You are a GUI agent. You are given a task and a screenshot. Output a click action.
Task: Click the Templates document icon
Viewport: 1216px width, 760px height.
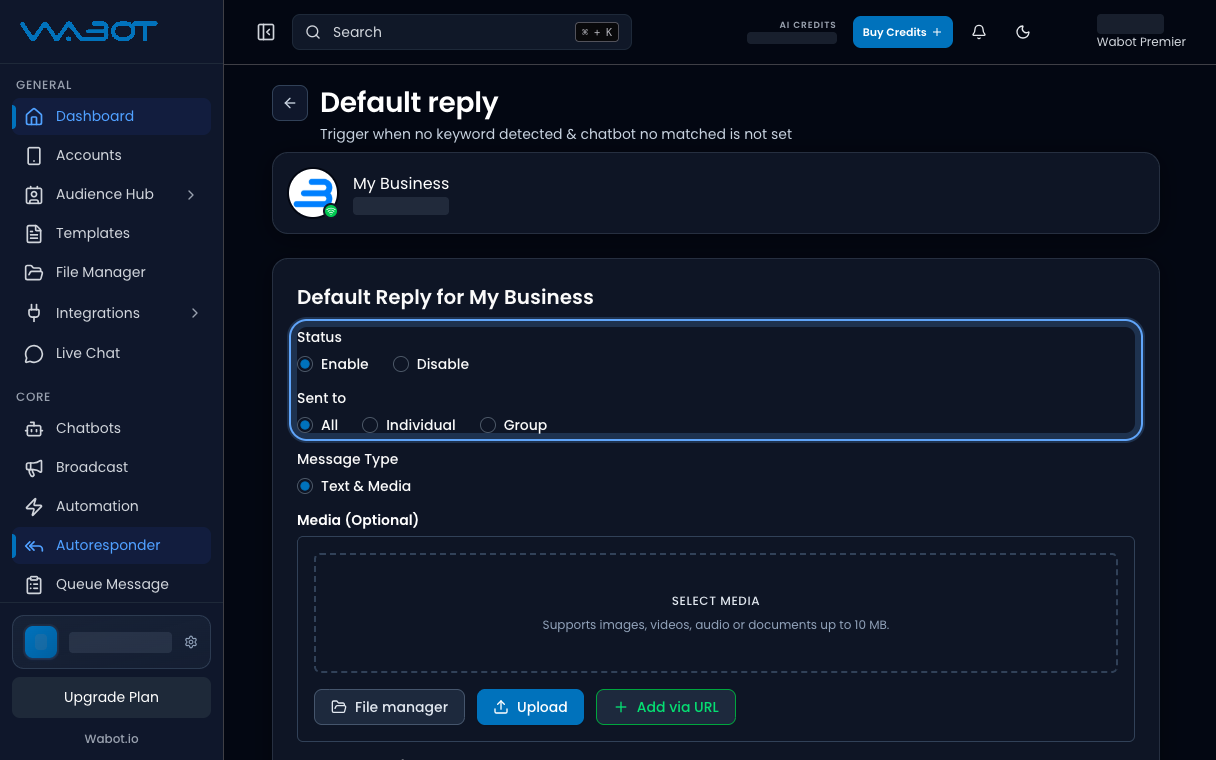(x=34, y=233)
